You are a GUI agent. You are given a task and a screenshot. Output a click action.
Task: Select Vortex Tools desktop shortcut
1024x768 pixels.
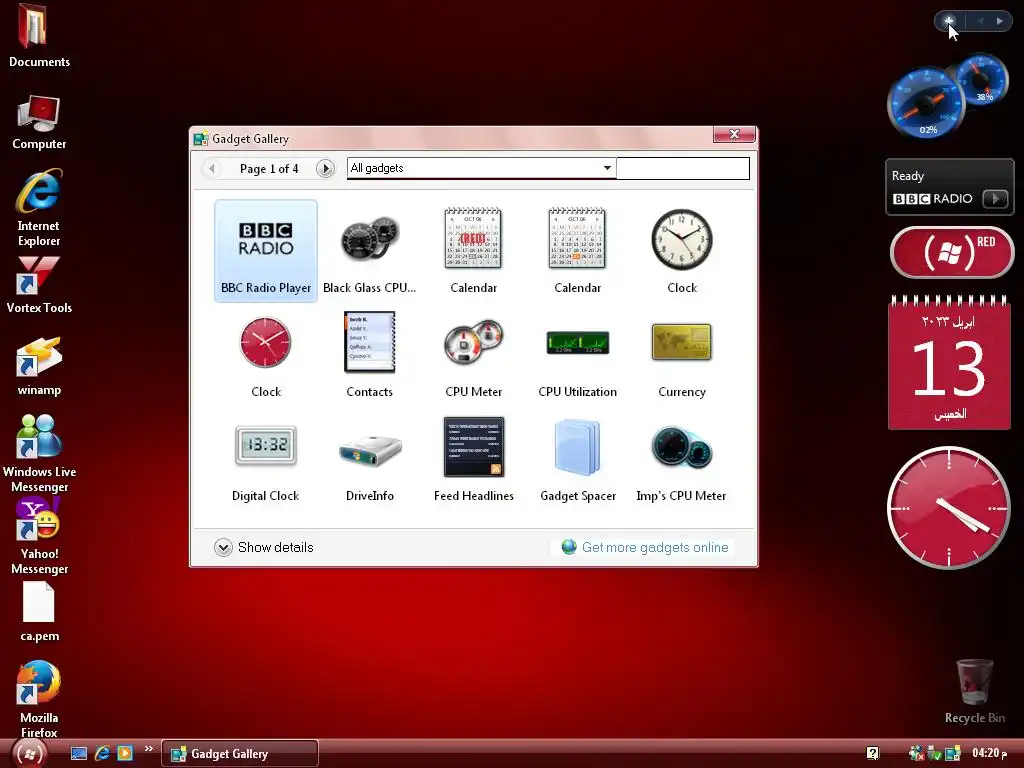pyautogui.click(x=39, y=285)
